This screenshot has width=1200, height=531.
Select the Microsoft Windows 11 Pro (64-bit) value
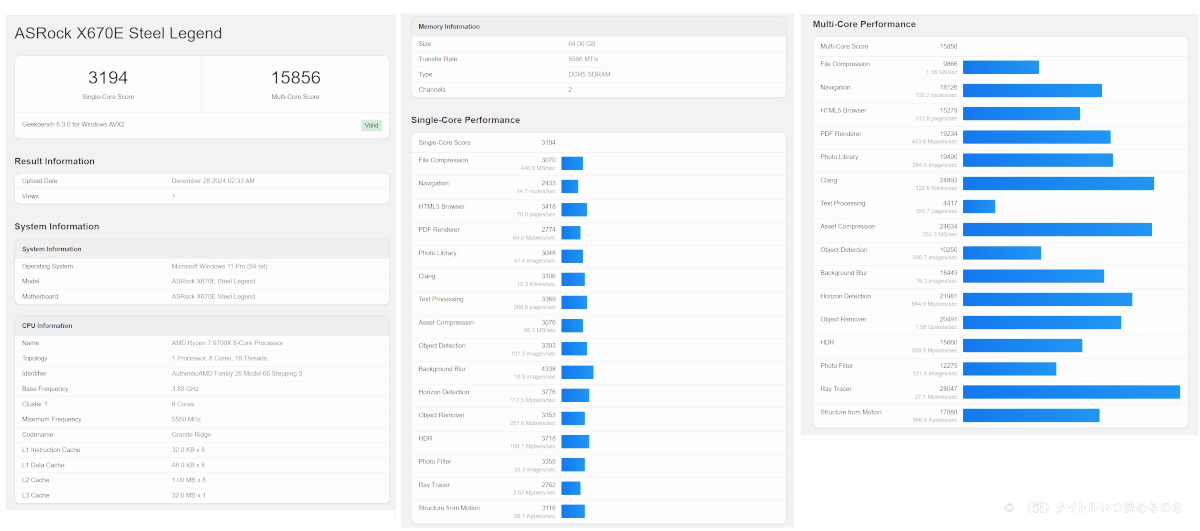click(219, 266)
